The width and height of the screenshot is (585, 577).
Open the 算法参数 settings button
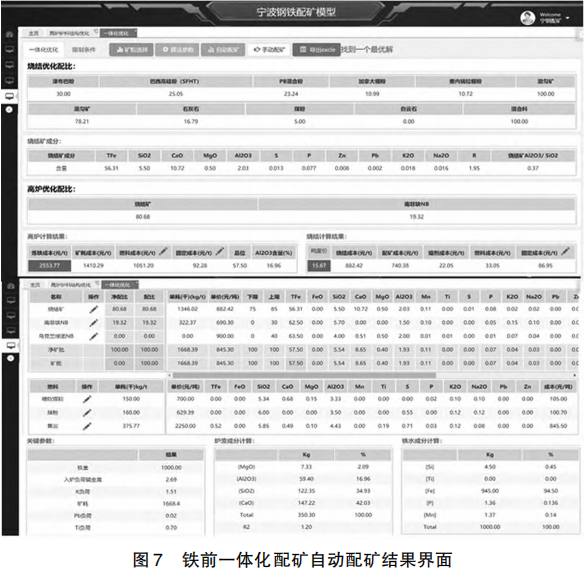pyautogui.click(x=177, y=50)
